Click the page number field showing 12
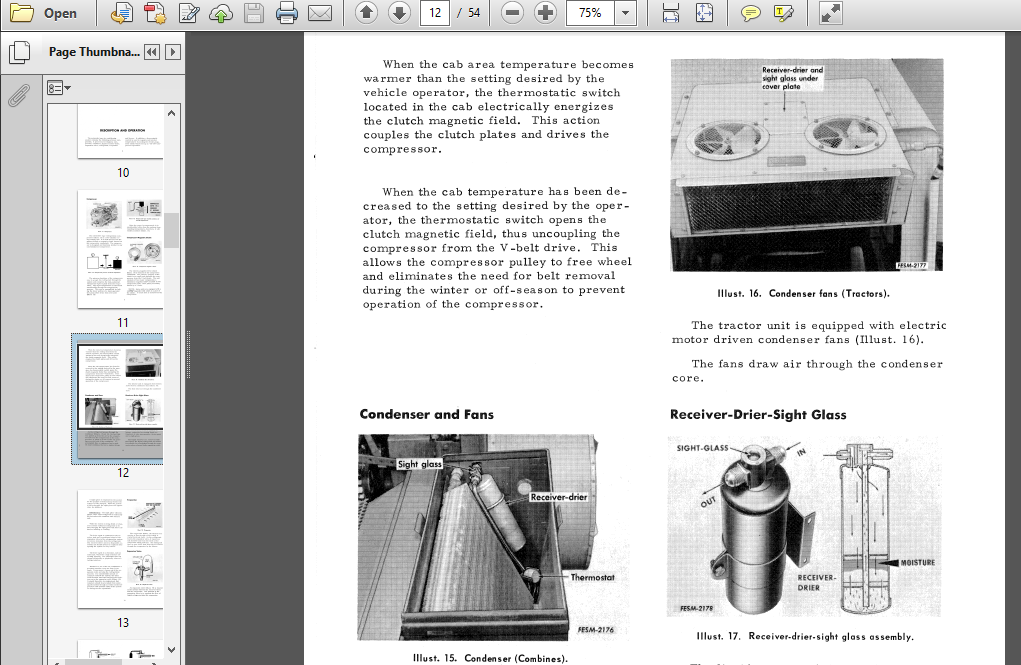 point(435,13)
